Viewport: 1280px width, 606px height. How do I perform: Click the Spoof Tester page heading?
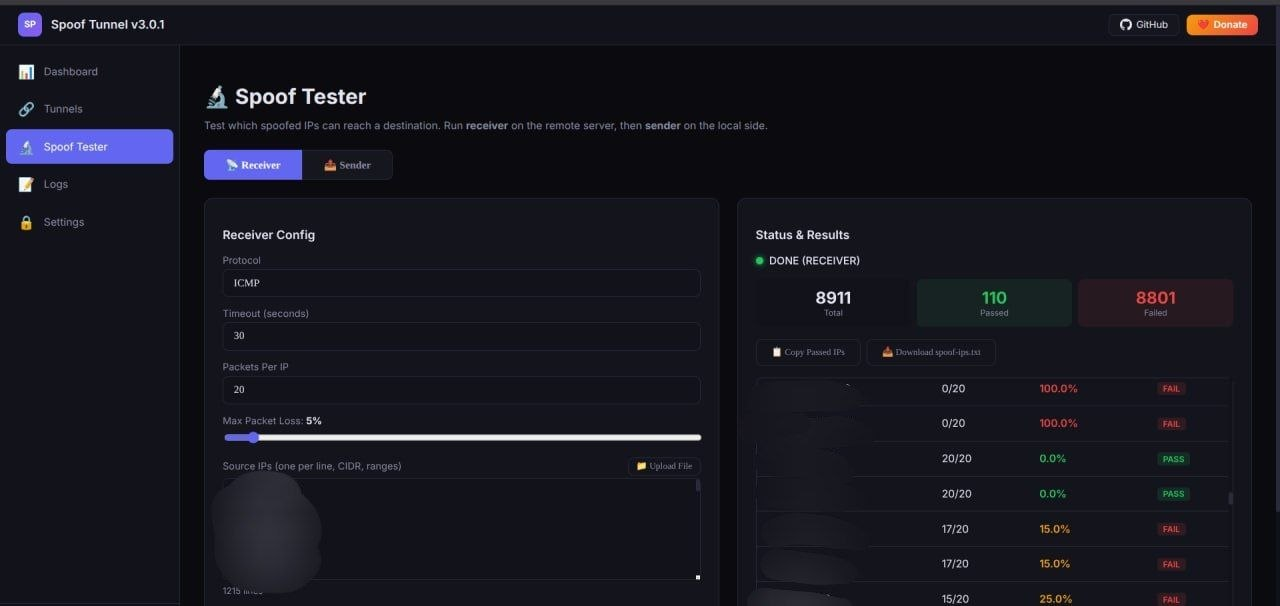point(285,97)
